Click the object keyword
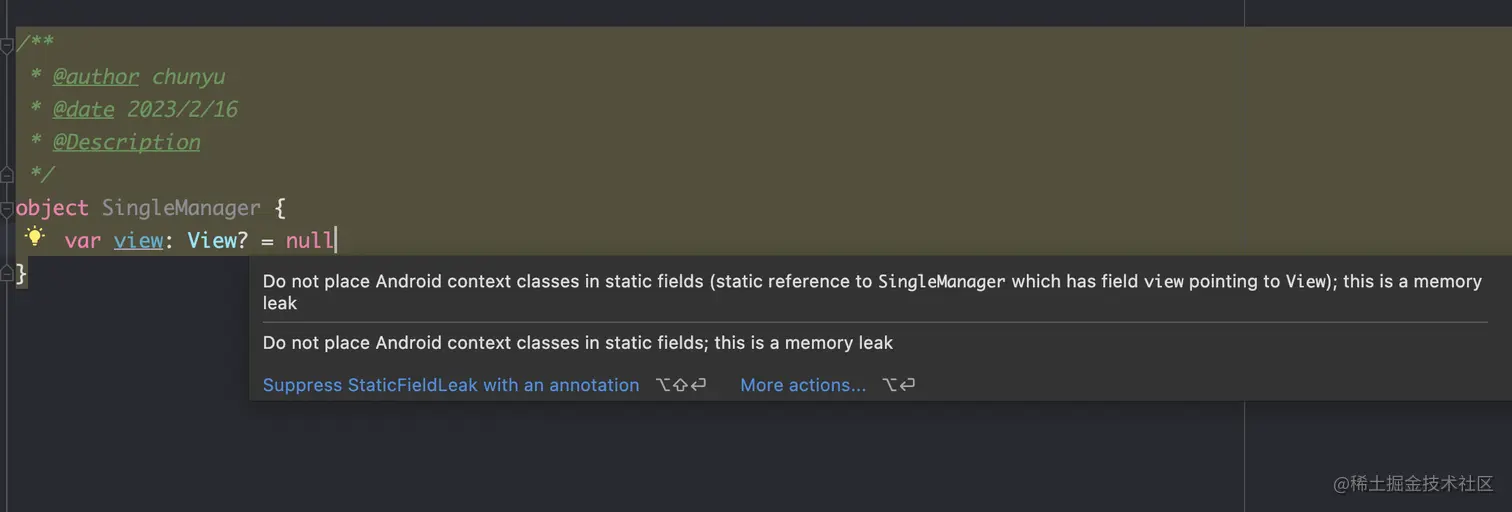 pos(52,208)
